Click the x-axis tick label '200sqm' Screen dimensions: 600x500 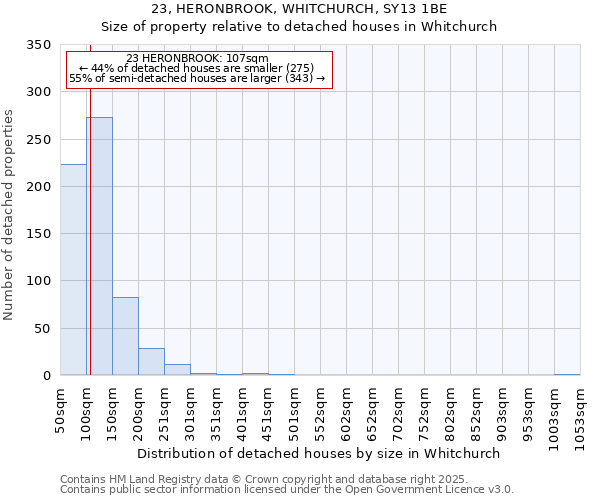(x=139, y=415)
